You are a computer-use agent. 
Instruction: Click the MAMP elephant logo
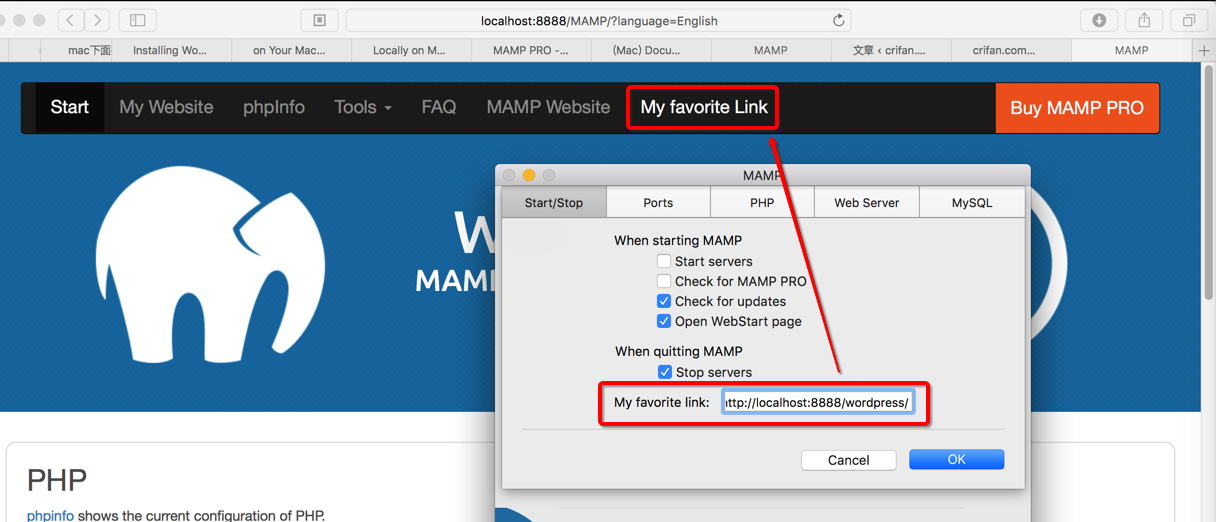[210, 263]
